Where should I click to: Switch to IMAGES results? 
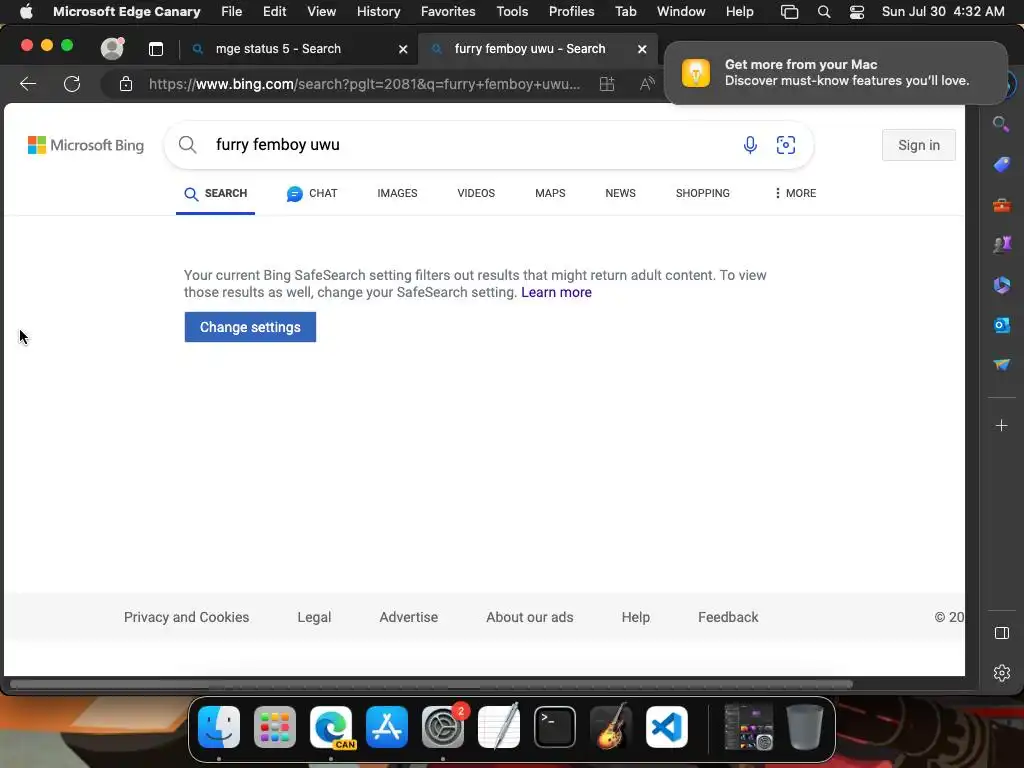[x=397, y=193]
